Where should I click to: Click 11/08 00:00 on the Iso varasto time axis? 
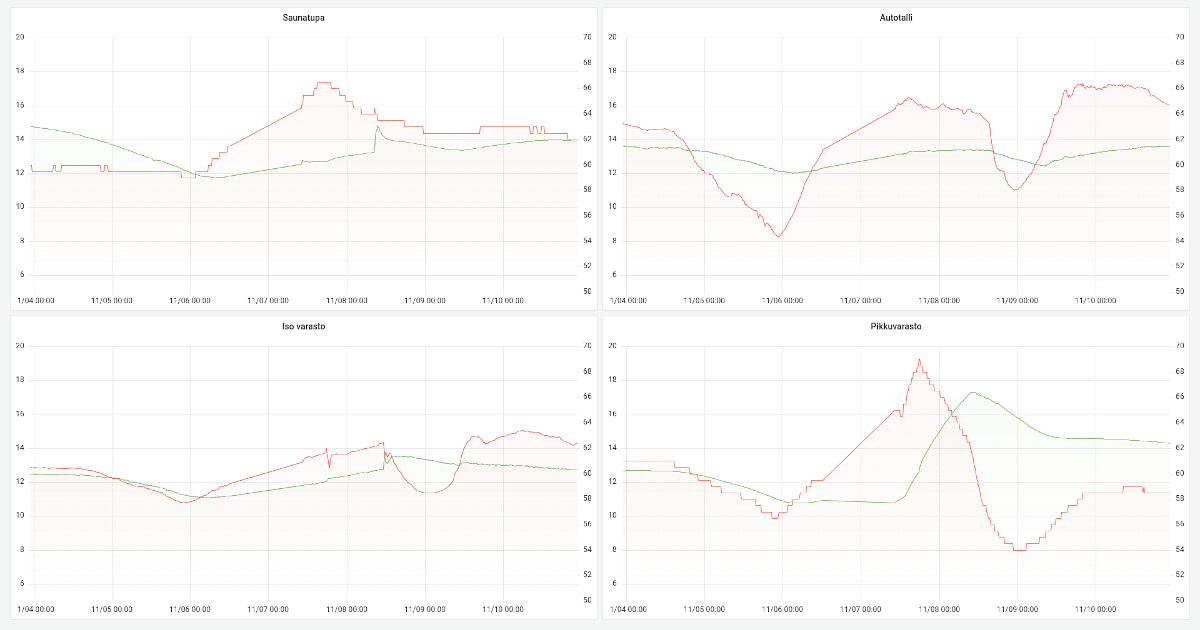(x=347, y=609)
